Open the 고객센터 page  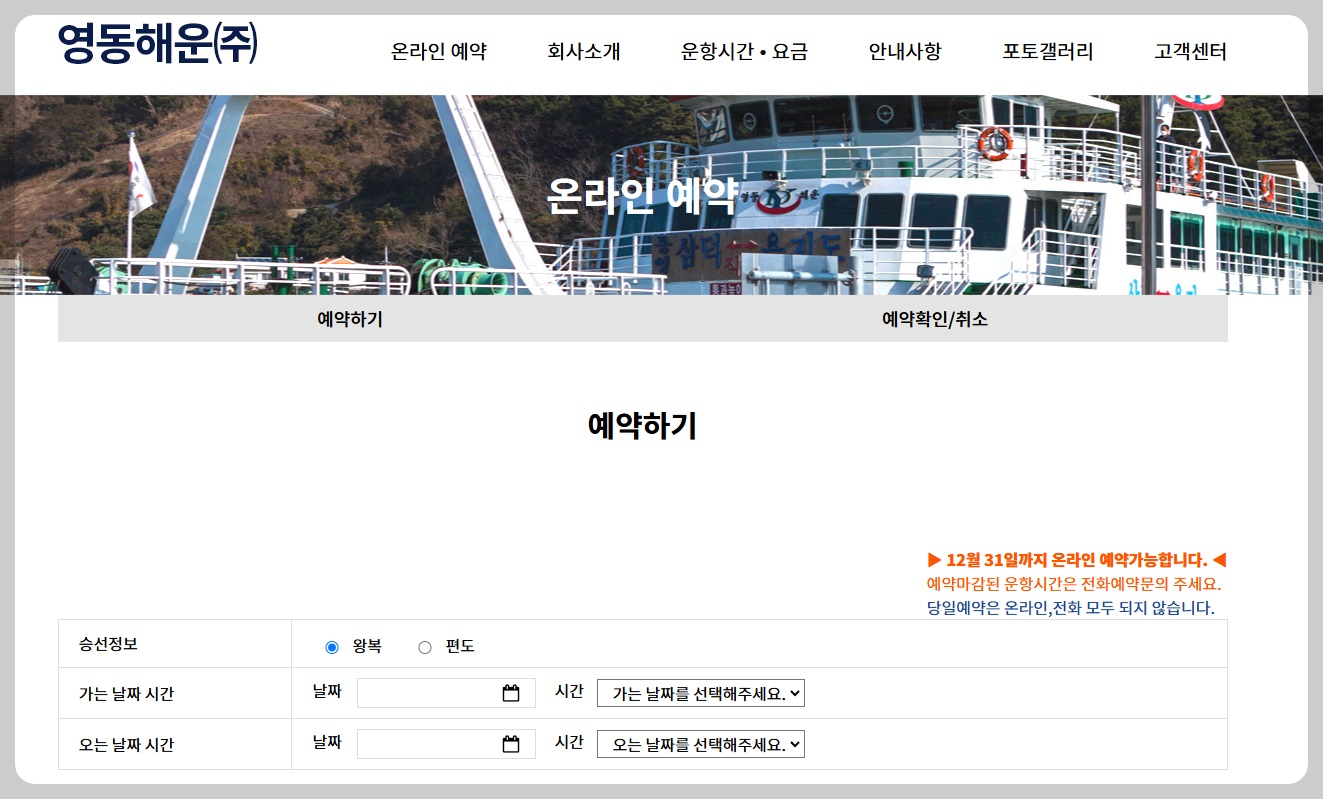click(1192, 52)
